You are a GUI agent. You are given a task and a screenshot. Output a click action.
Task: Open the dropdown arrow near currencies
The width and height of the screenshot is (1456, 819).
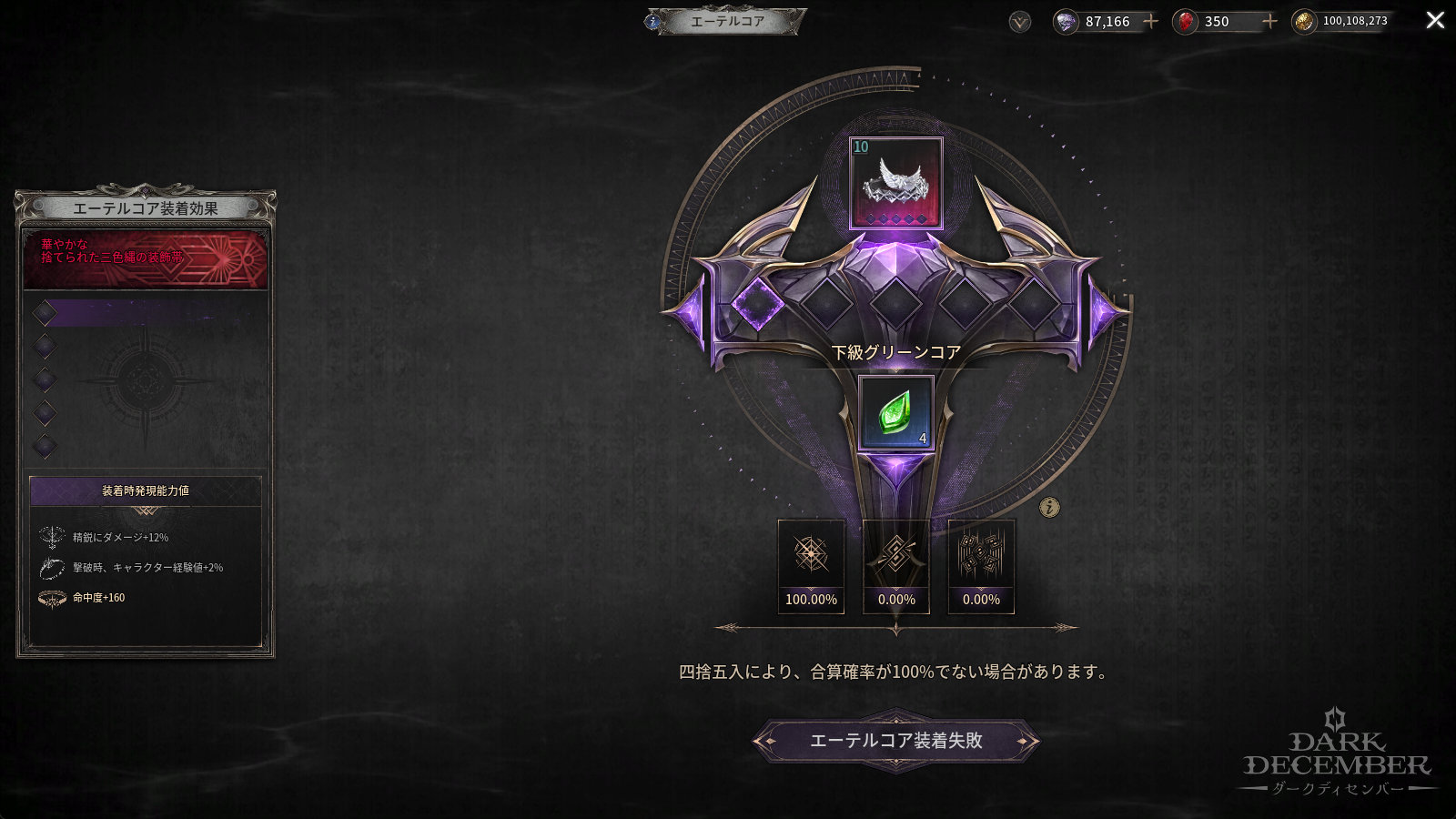click(1020, 22)
